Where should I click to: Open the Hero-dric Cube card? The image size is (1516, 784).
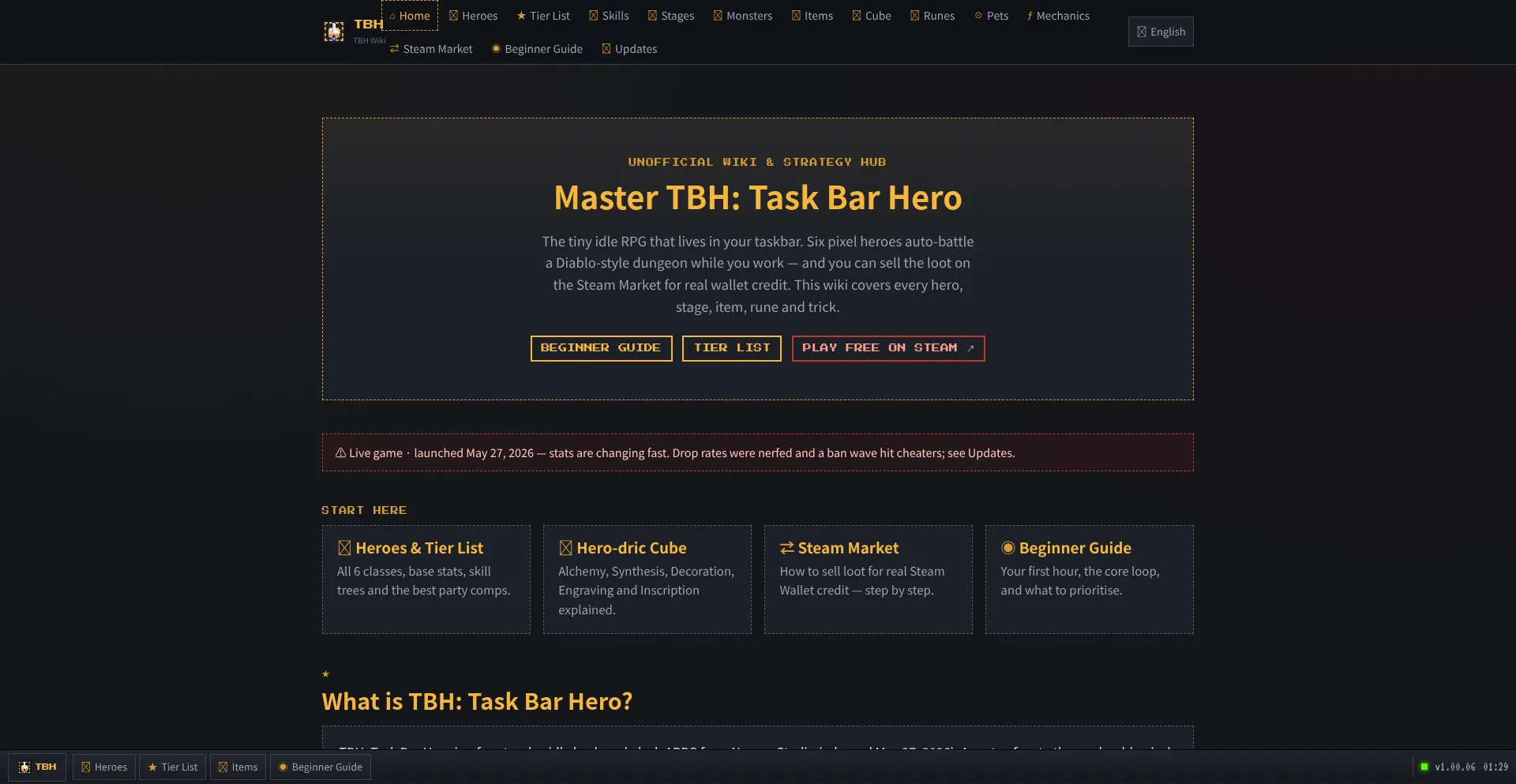pos(647,580)
